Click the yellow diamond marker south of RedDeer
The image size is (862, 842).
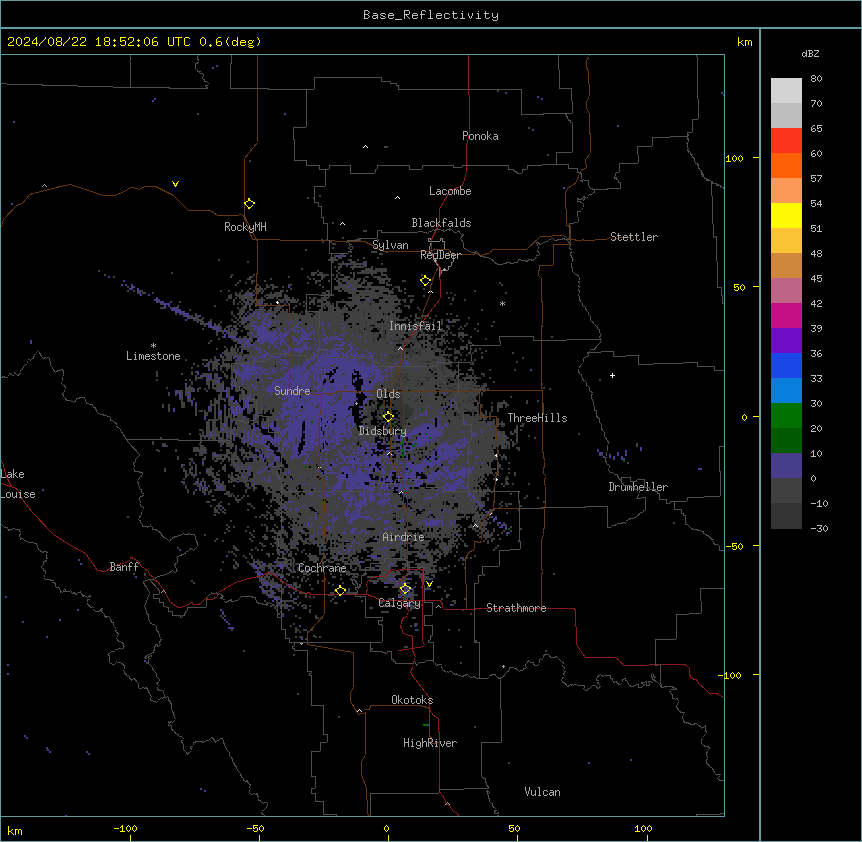425,281
